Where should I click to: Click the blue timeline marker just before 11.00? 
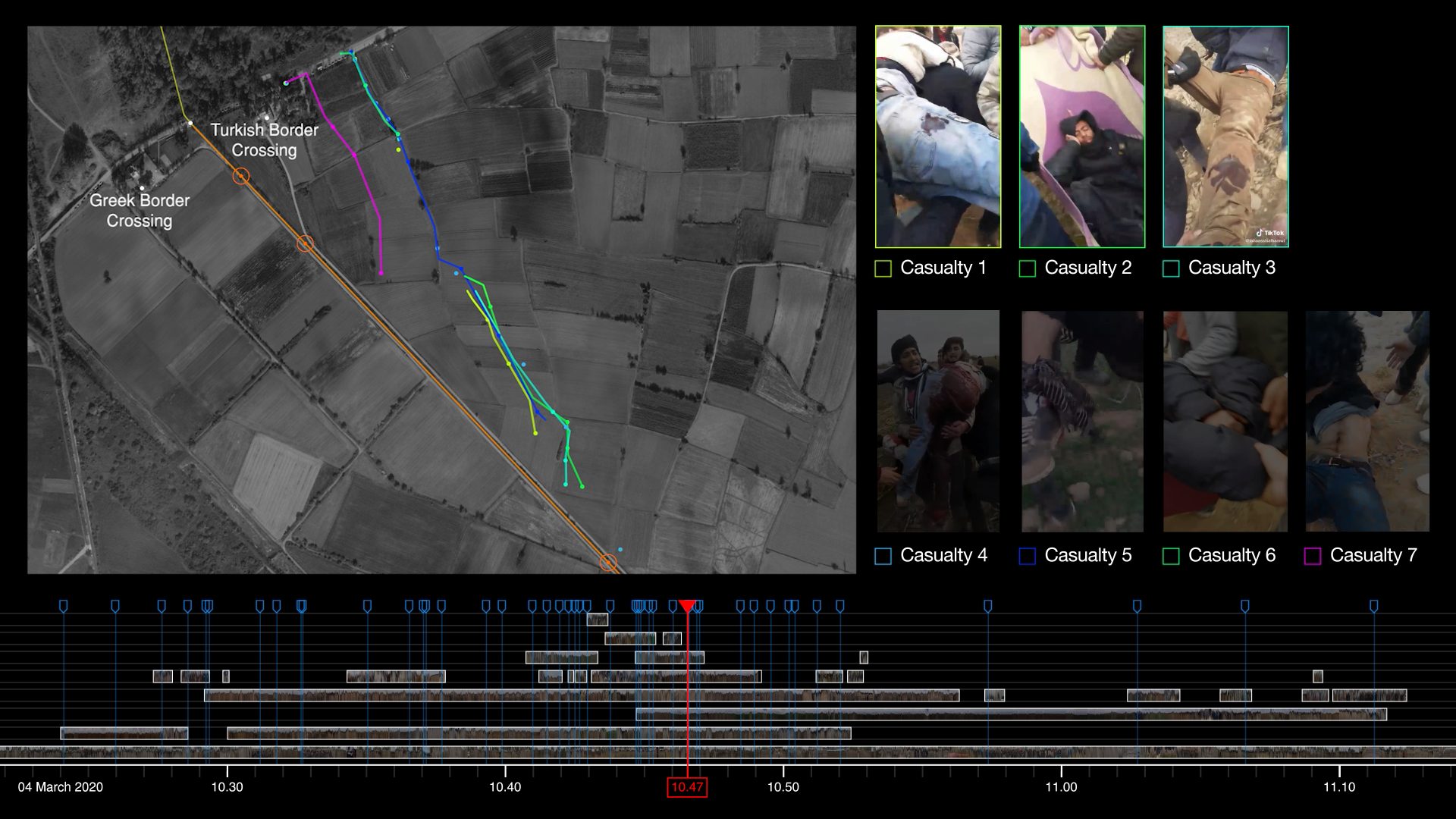[987, 606]
